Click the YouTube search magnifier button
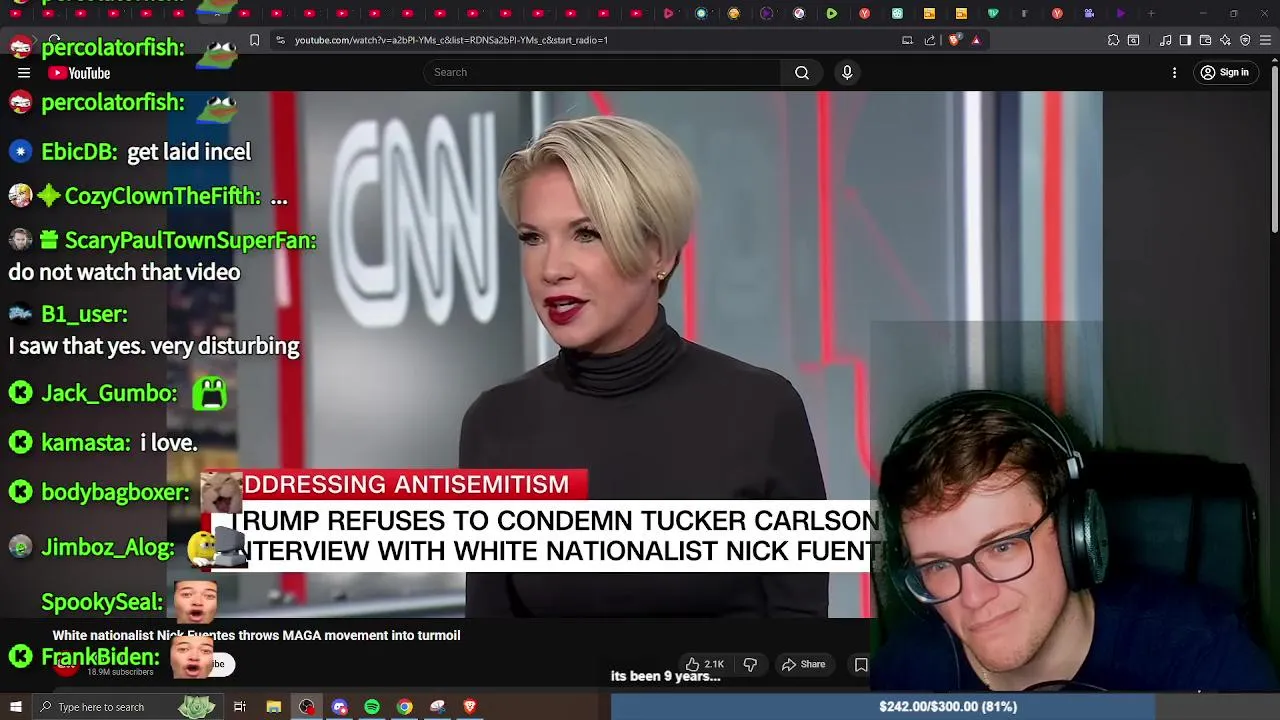The height and width of the screenshot is (720, 1280). (802, 72)
